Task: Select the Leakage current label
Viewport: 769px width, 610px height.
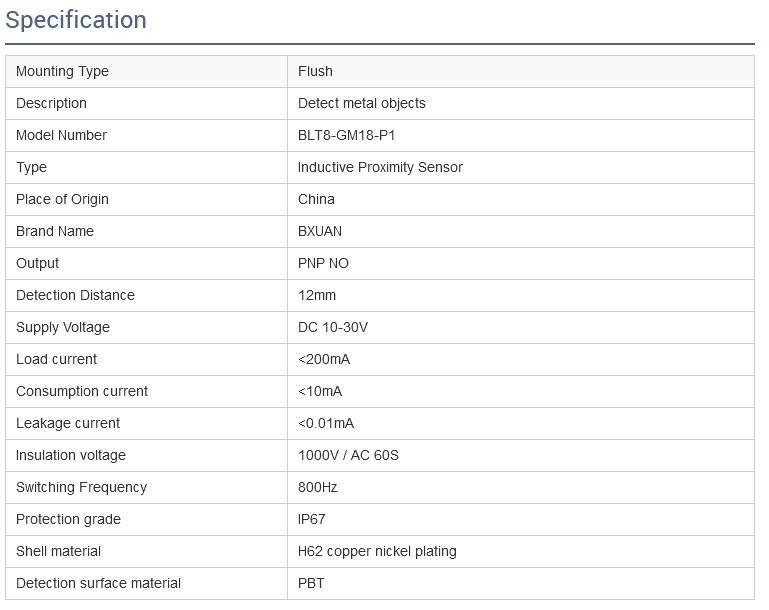Action: 68,423
